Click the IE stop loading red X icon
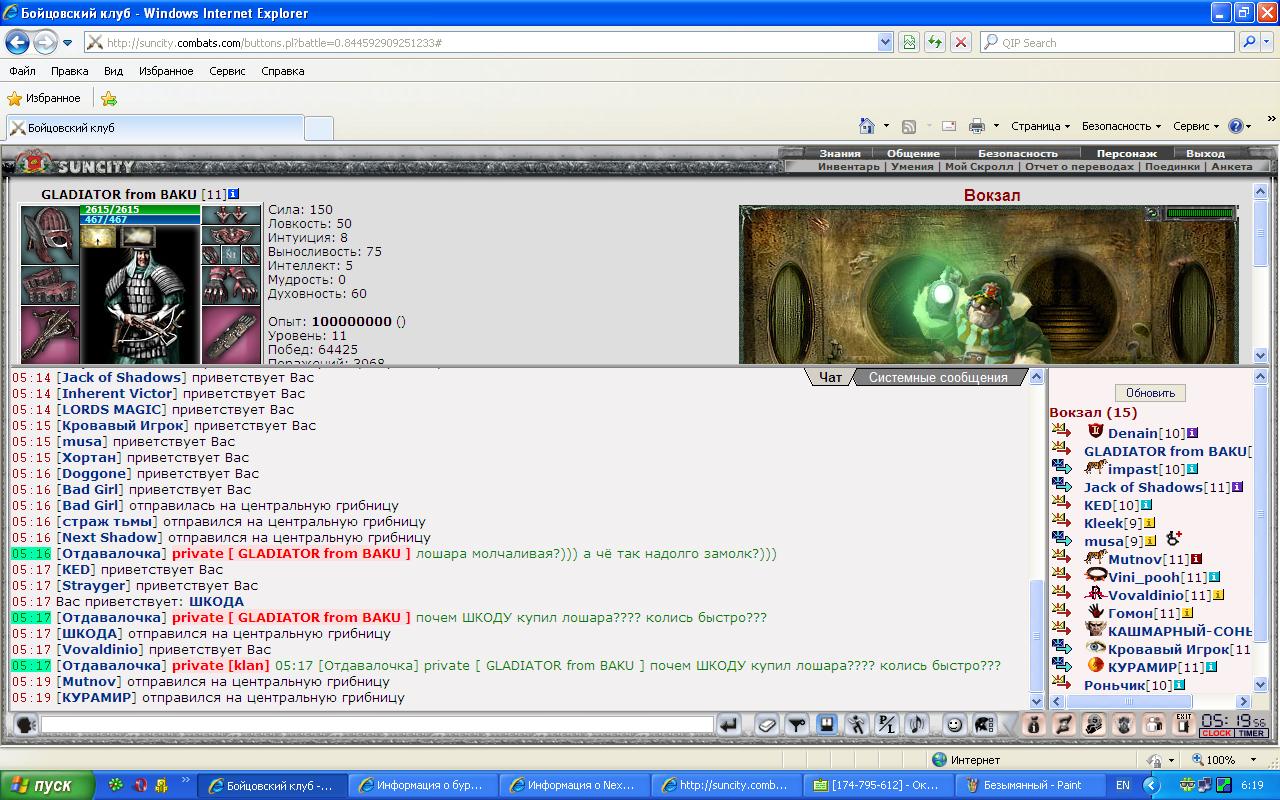Viewport: 1280px width, 800px height. tap(961, 42)
